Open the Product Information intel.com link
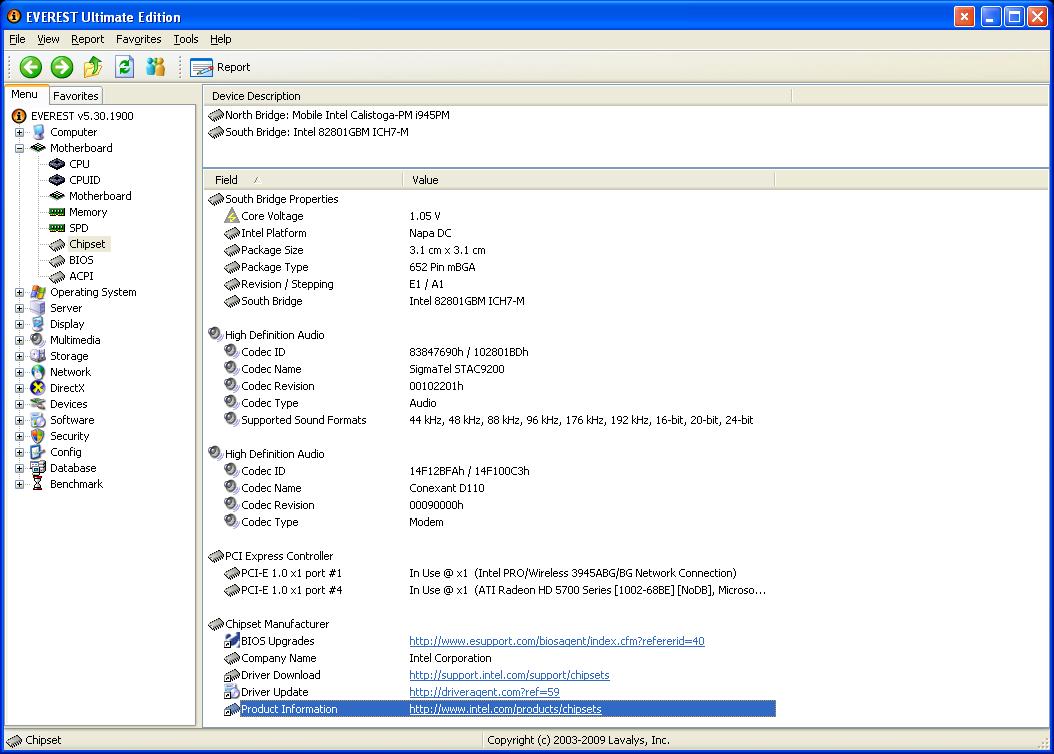The width and height of the screenshot is (1054, 754). click(505, 709)
